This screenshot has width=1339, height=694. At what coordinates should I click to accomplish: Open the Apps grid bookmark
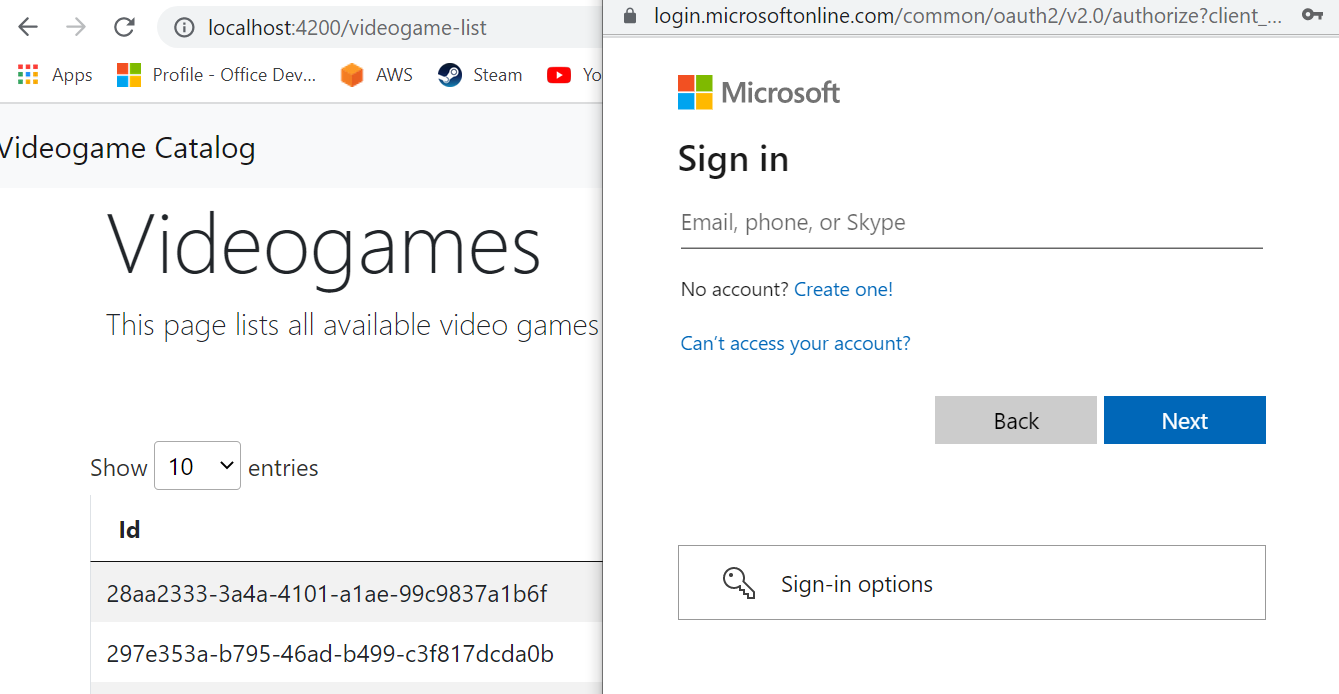click(x=55, y=75)
